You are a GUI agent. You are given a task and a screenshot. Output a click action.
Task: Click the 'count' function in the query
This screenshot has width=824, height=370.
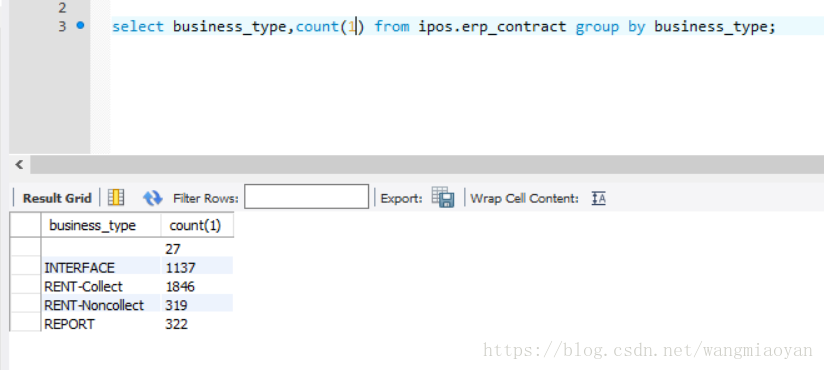(x=317, y=26)
